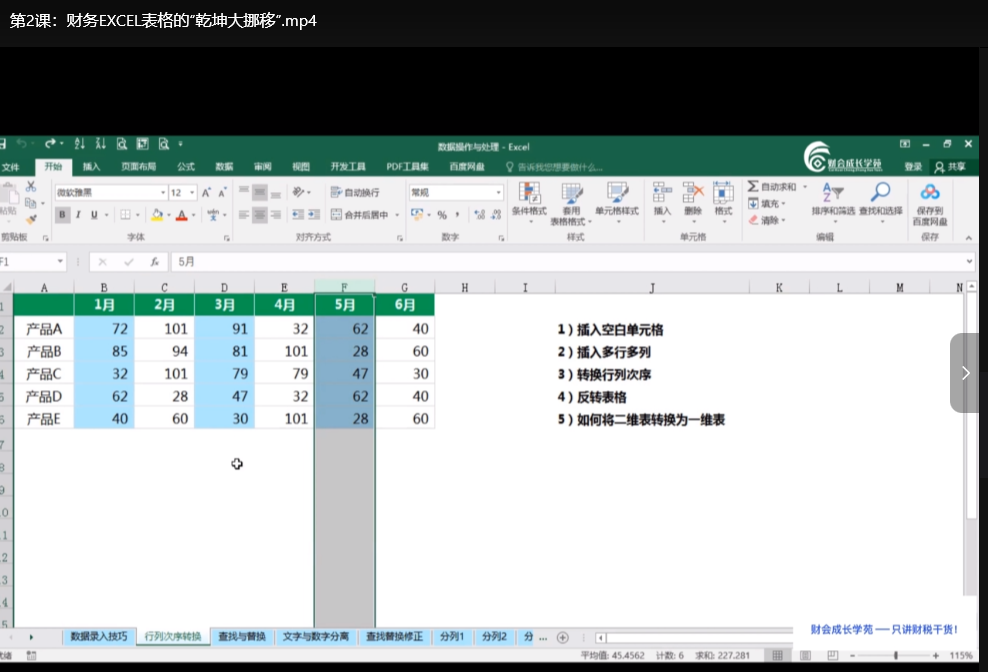This screenshot has height=672, width=988.
Task: Align text left
Action: tap(244, 215)
